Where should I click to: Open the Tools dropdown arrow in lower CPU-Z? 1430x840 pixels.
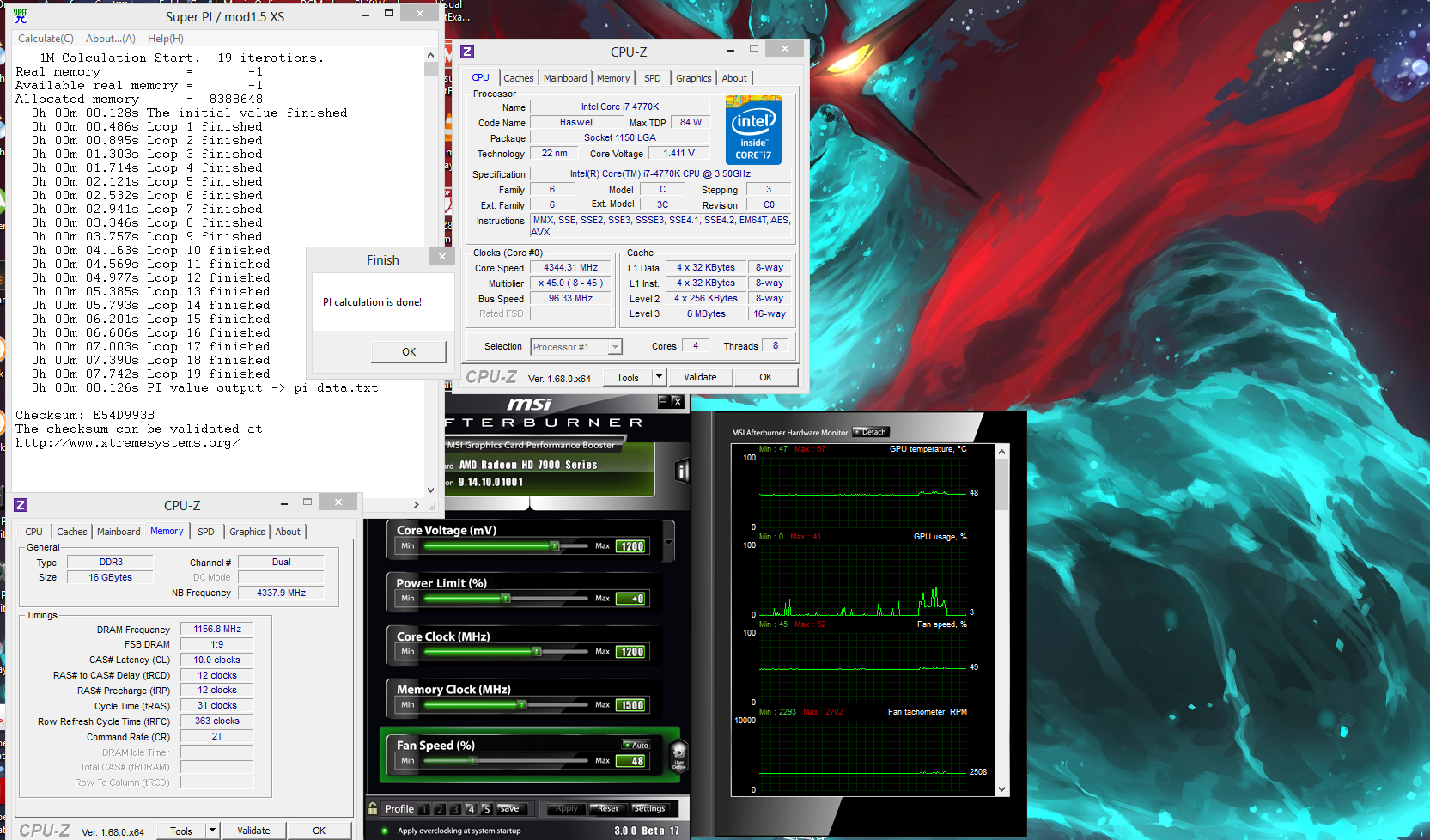(212, 831)
